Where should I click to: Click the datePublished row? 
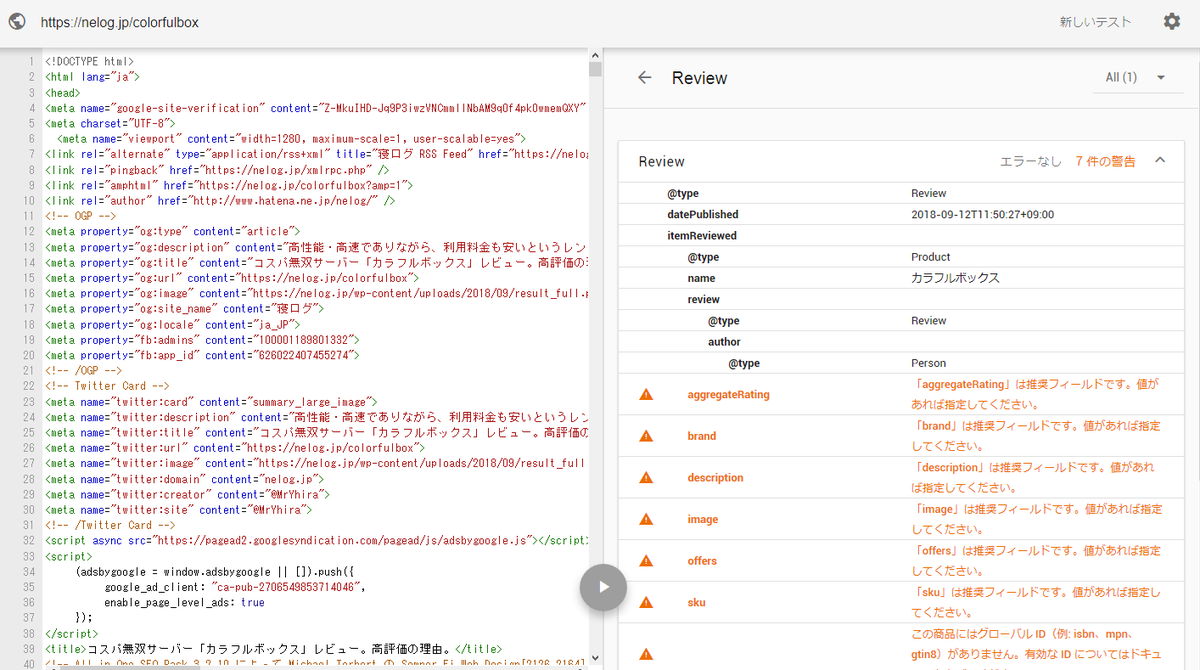click(901, 214)
